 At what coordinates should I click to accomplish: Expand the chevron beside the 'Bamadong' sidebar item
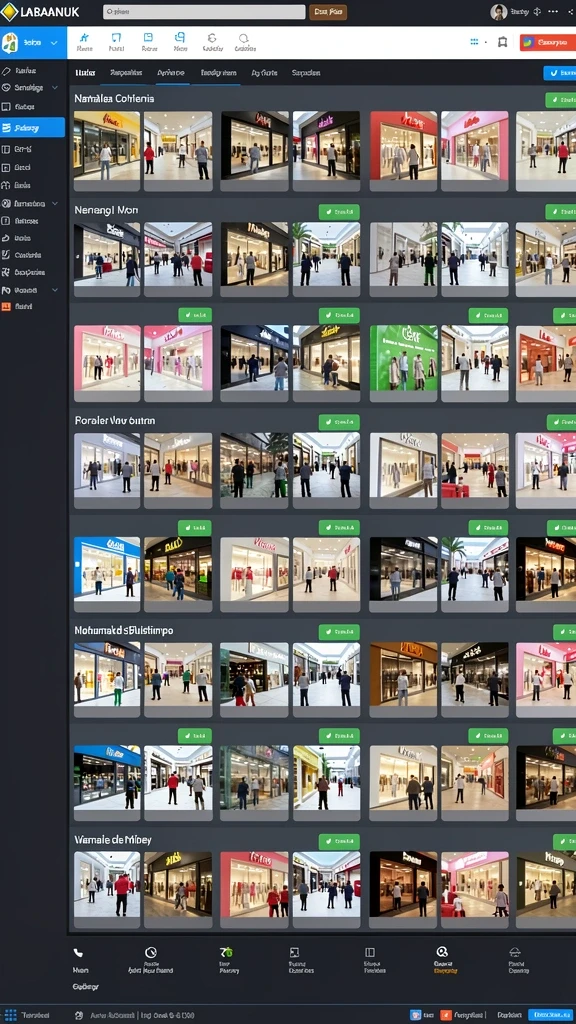click(54, 204)
